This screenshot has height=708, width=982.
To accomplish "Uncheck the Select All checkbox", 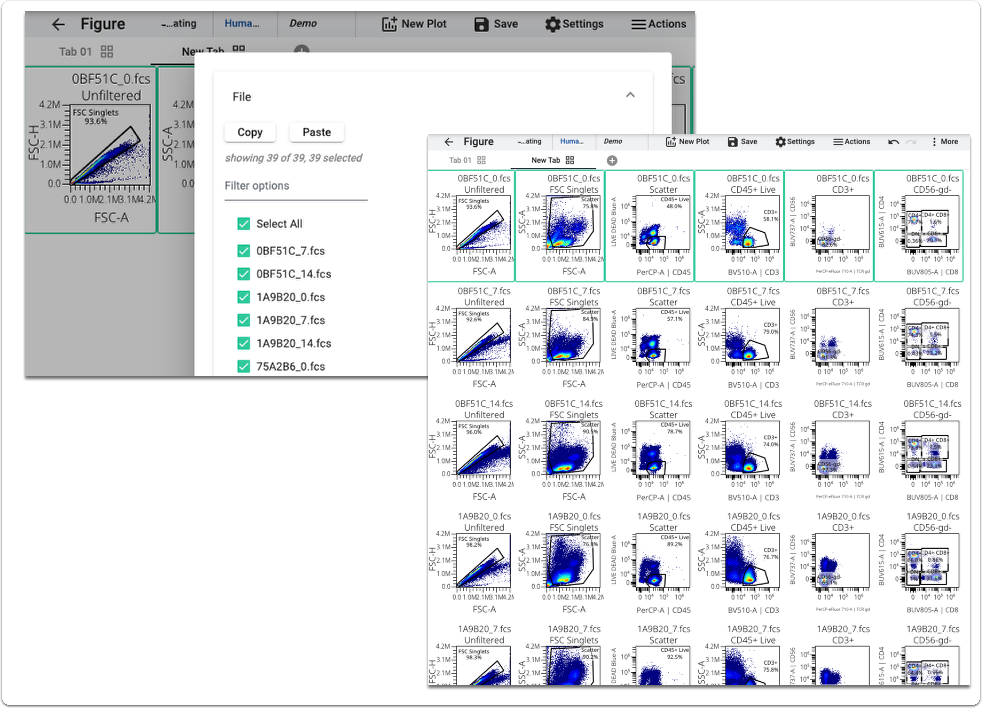I will pyautogui.click(x=244, y=224).
